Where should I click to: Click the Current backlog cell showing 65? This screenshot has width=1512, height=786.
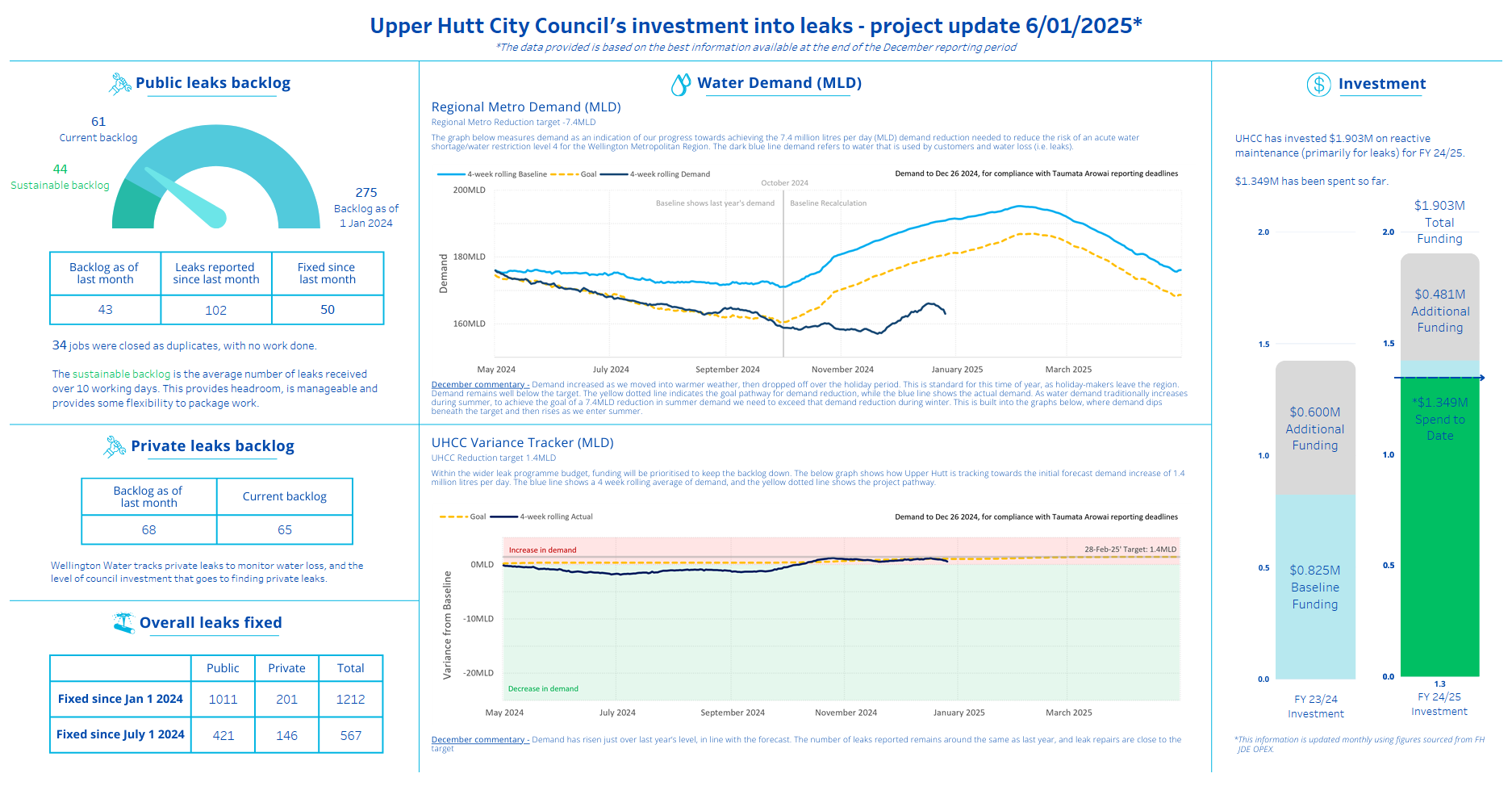pos(285,530)
